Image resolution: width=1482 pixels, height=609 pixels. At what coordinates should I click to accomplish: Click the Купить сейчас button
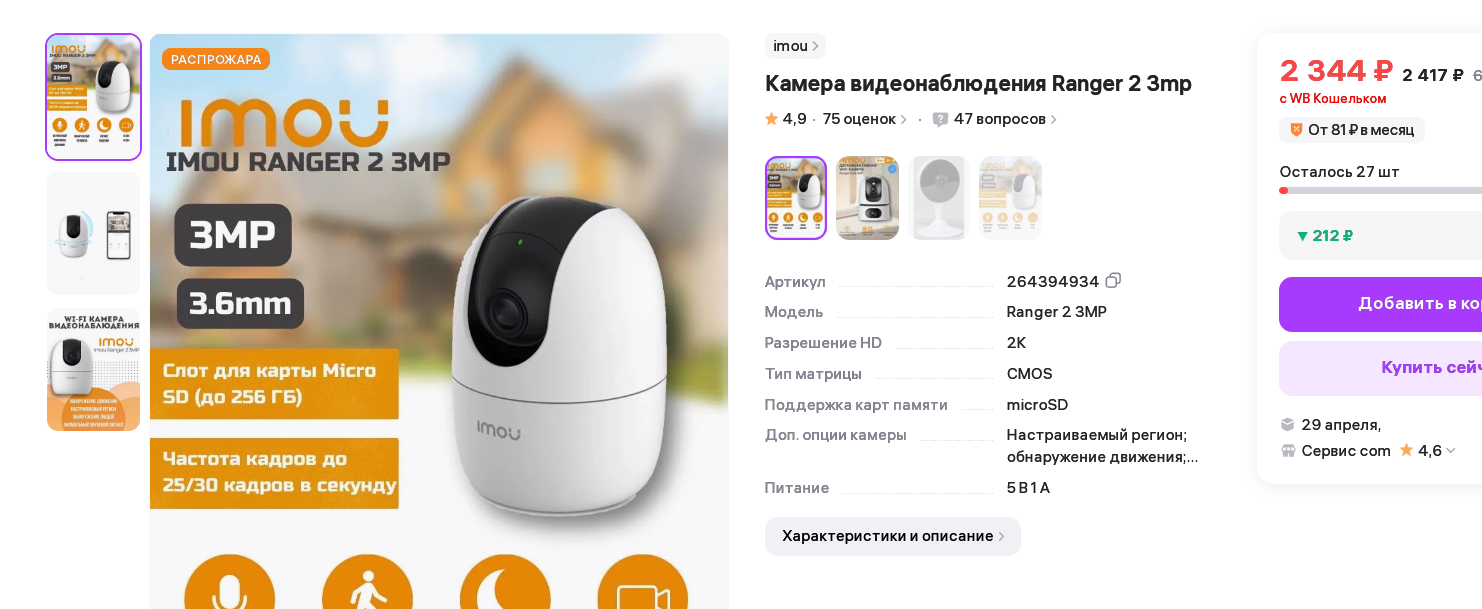point(1380,368)
